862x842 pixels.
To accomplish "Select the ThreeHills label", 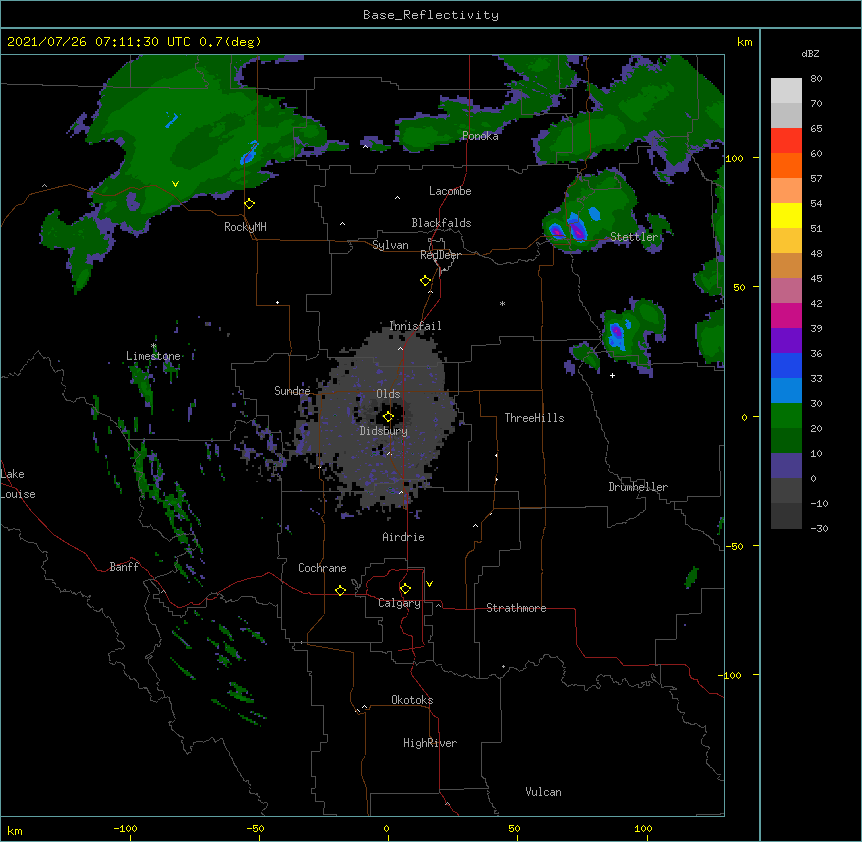I will tap(534, 418).
